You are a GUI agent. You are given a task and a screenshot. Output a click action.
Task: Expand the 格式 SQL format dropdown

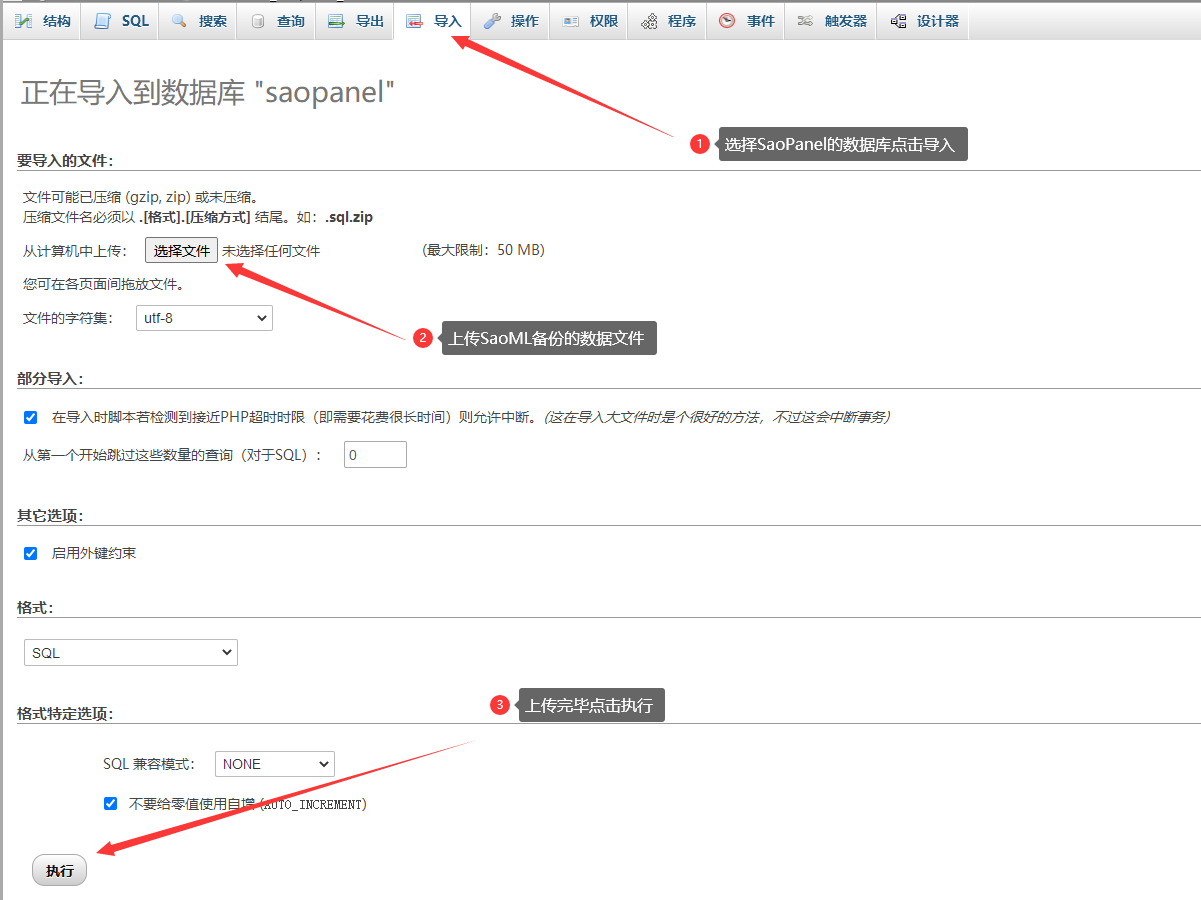[130, 653]
